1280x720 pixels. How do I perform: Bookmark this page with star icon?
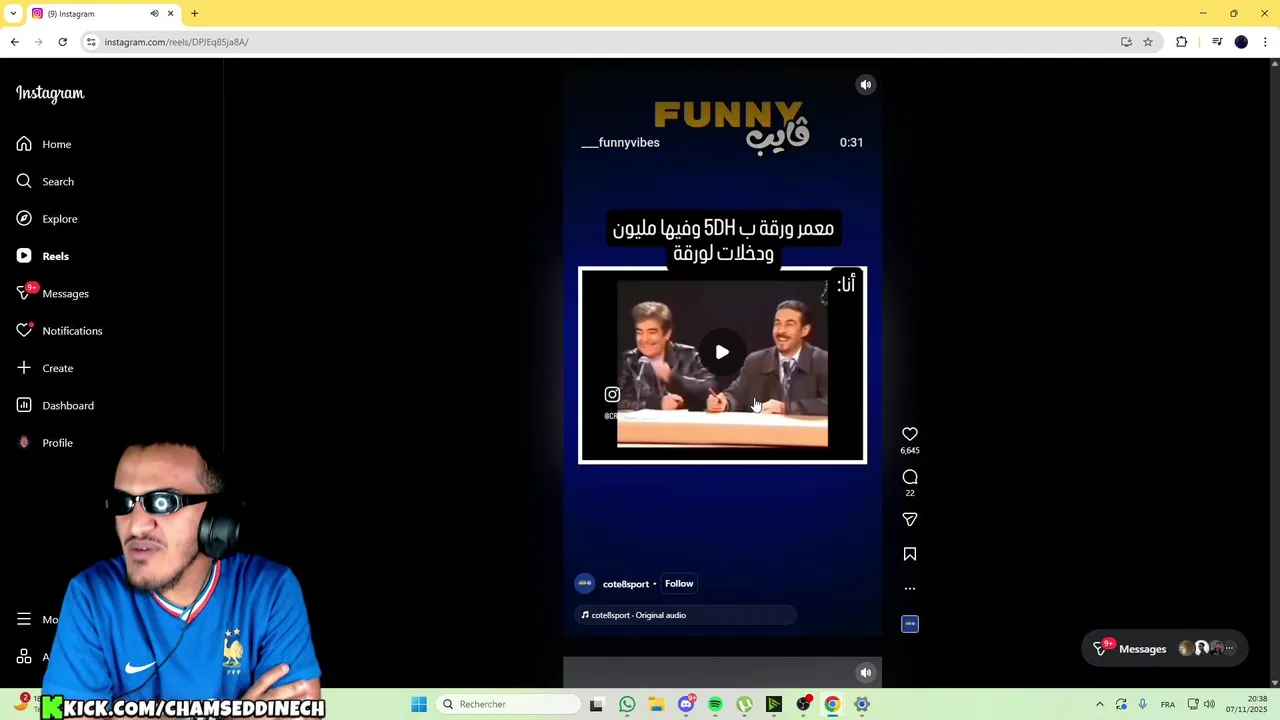pyautogui.click(x=1148, y=42)
